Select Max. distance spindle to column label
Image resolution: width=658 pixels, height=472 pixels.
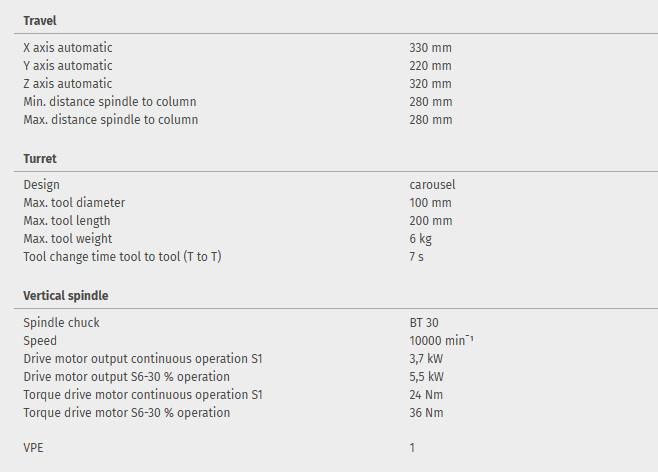111,120
